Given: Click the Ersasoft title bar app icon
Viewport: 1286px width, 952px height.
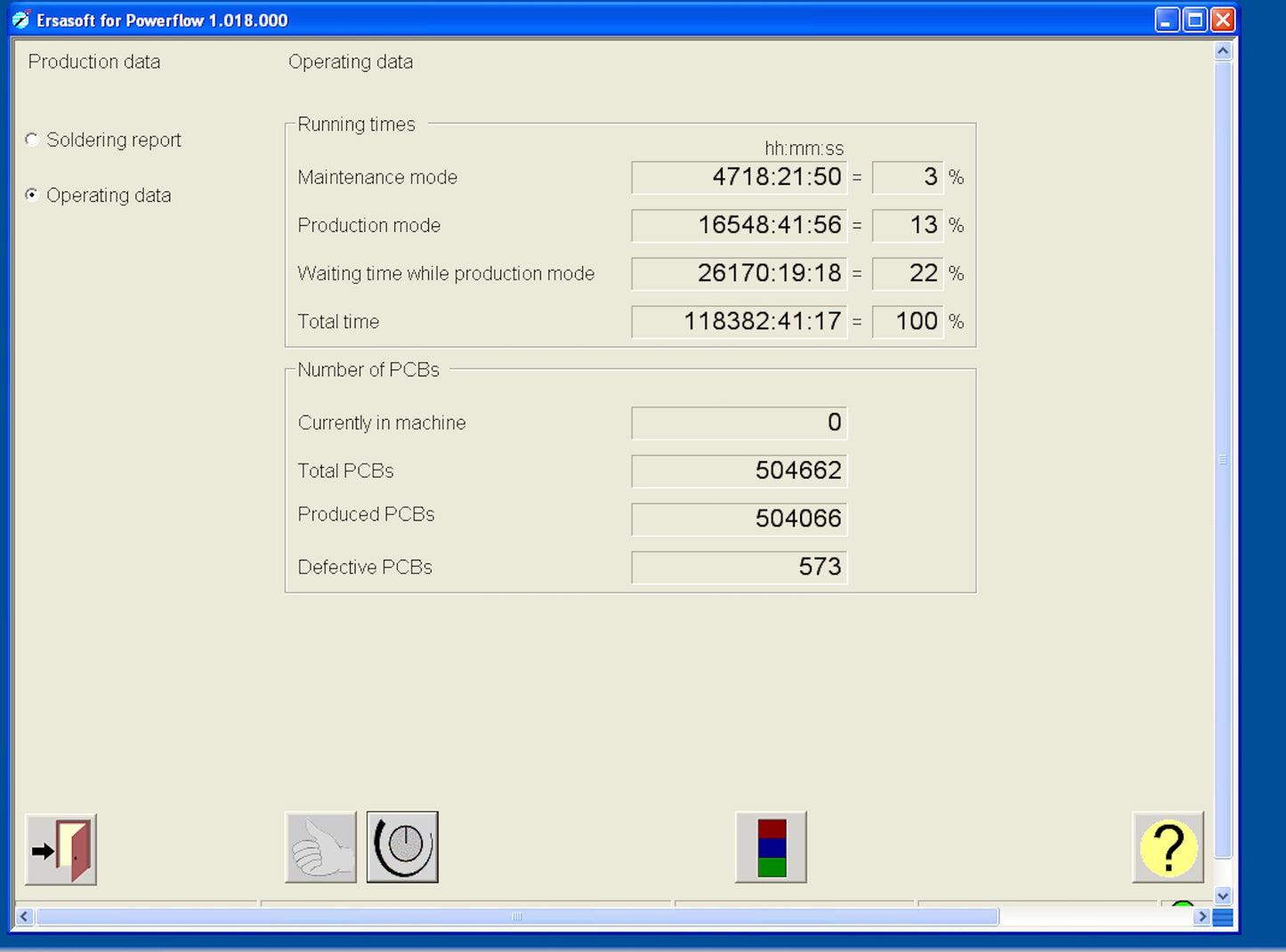Looking at the screenshot, I should (x=21, y=20).
